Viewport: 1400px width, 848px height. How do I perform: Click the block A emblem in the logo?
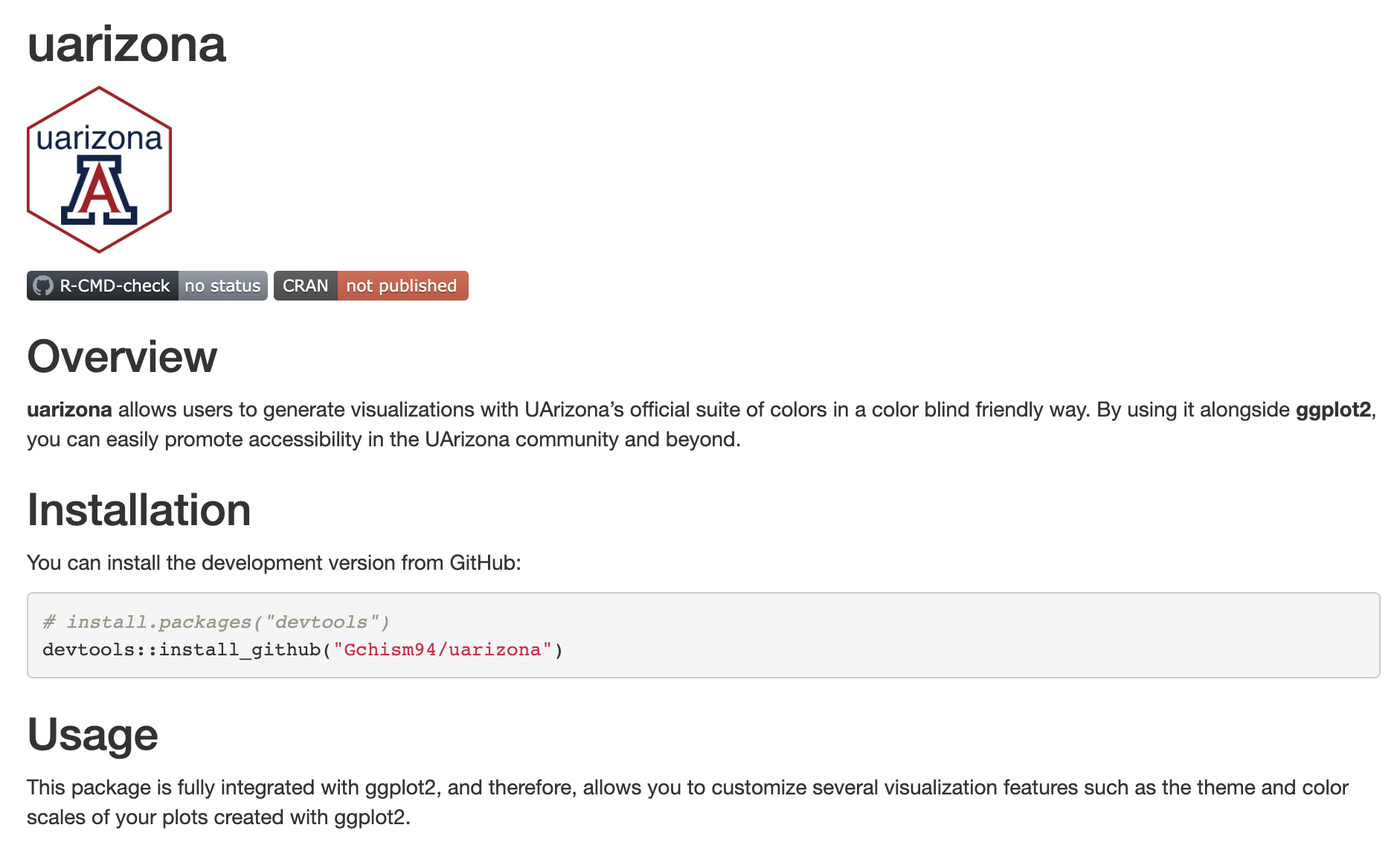point(99,190)
